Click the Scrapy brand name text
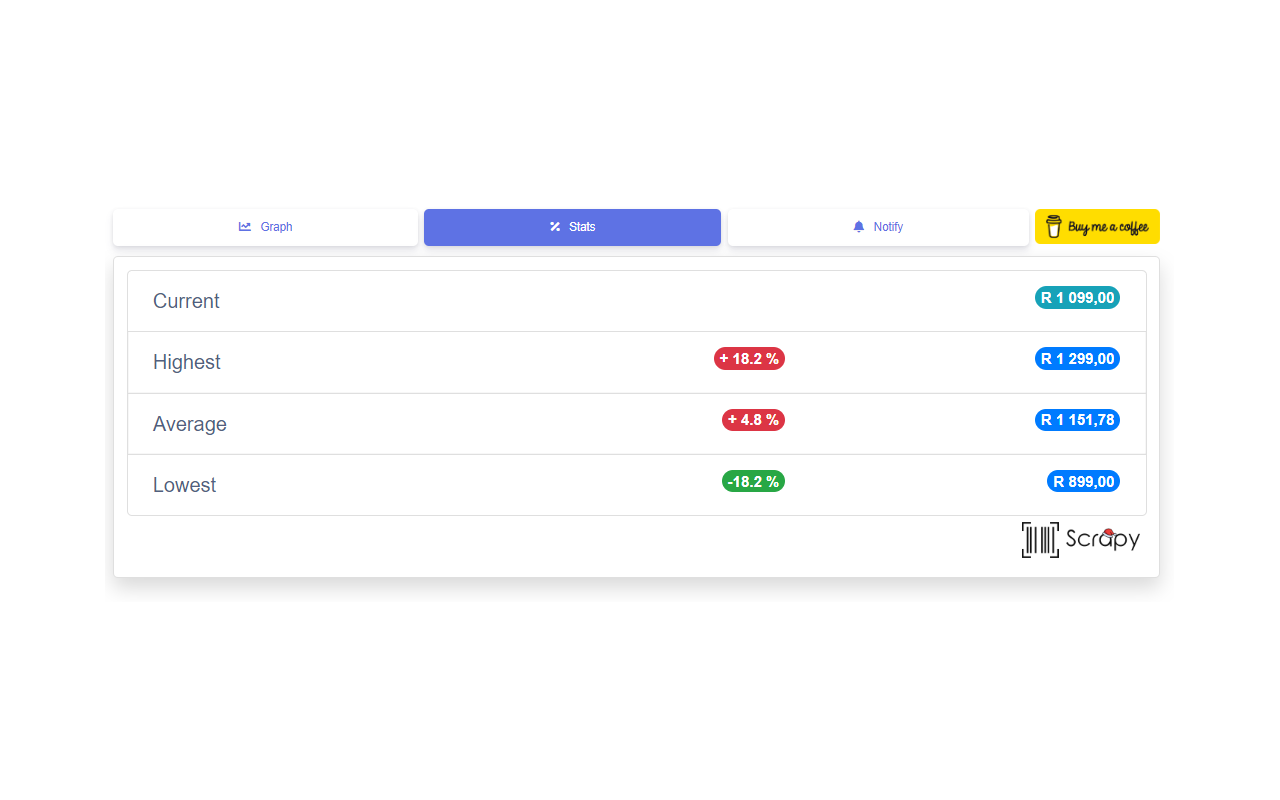 (1103, 540)
